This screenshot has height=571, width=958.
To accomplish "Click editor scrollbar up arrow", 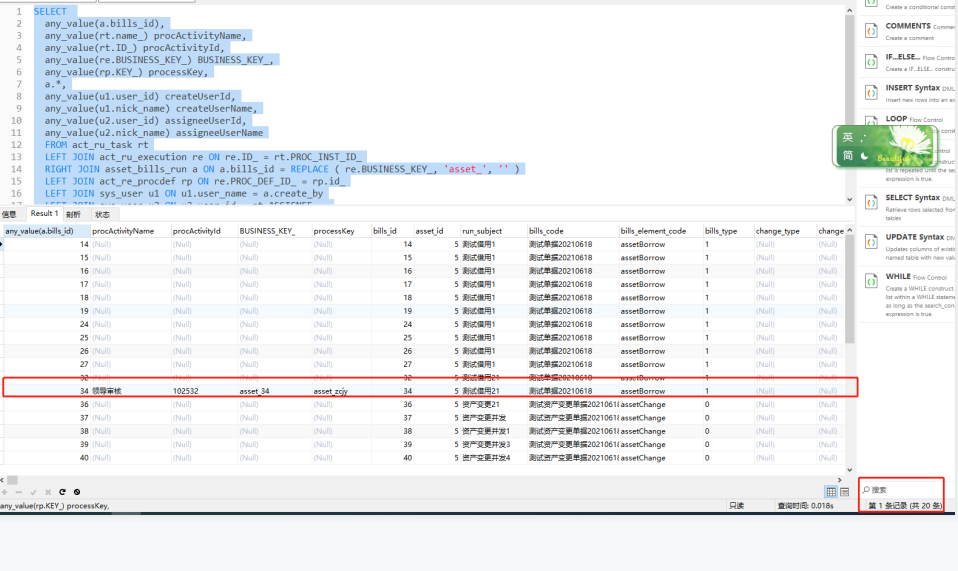I will [x=849, y=10].
